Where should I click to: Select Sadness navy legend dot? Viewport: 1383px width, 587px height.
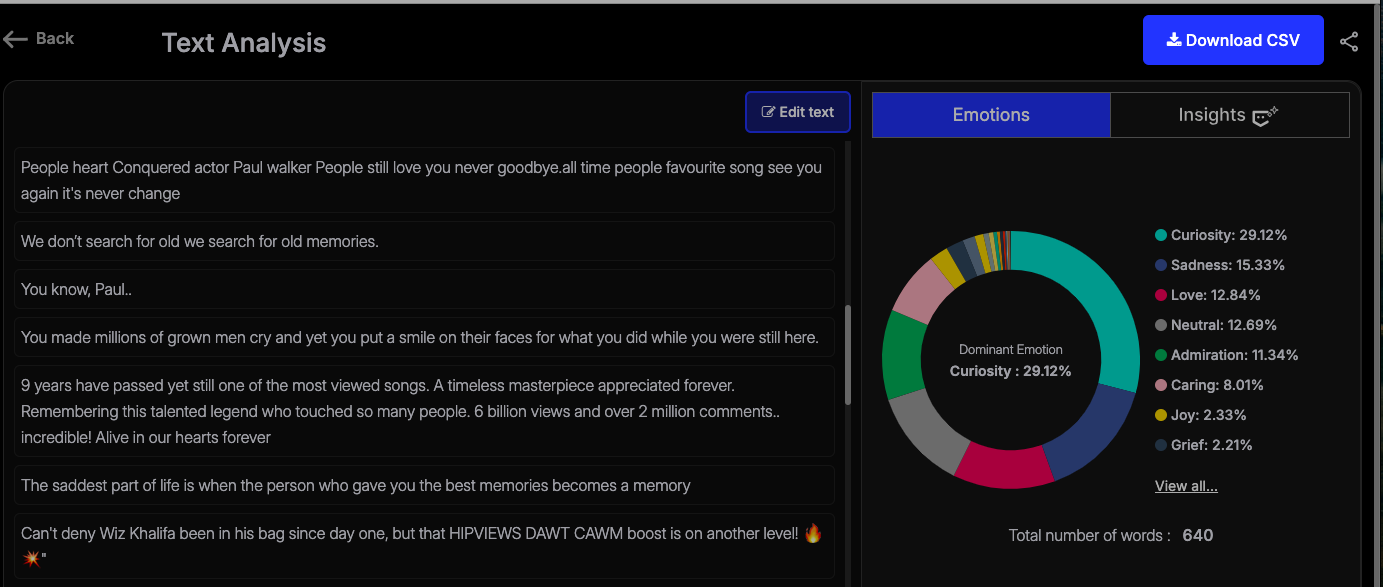(x=1161, y=265)
